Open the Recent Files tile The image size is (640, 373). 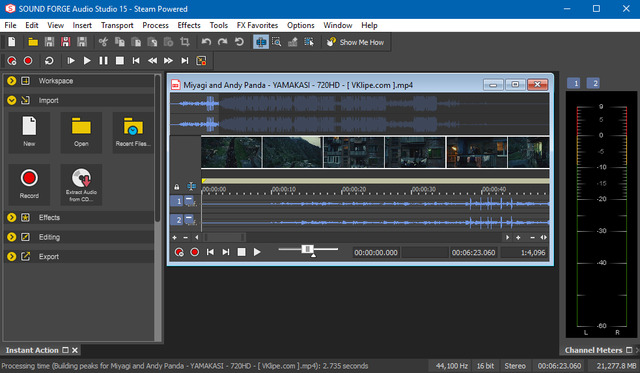pos(133,133)
